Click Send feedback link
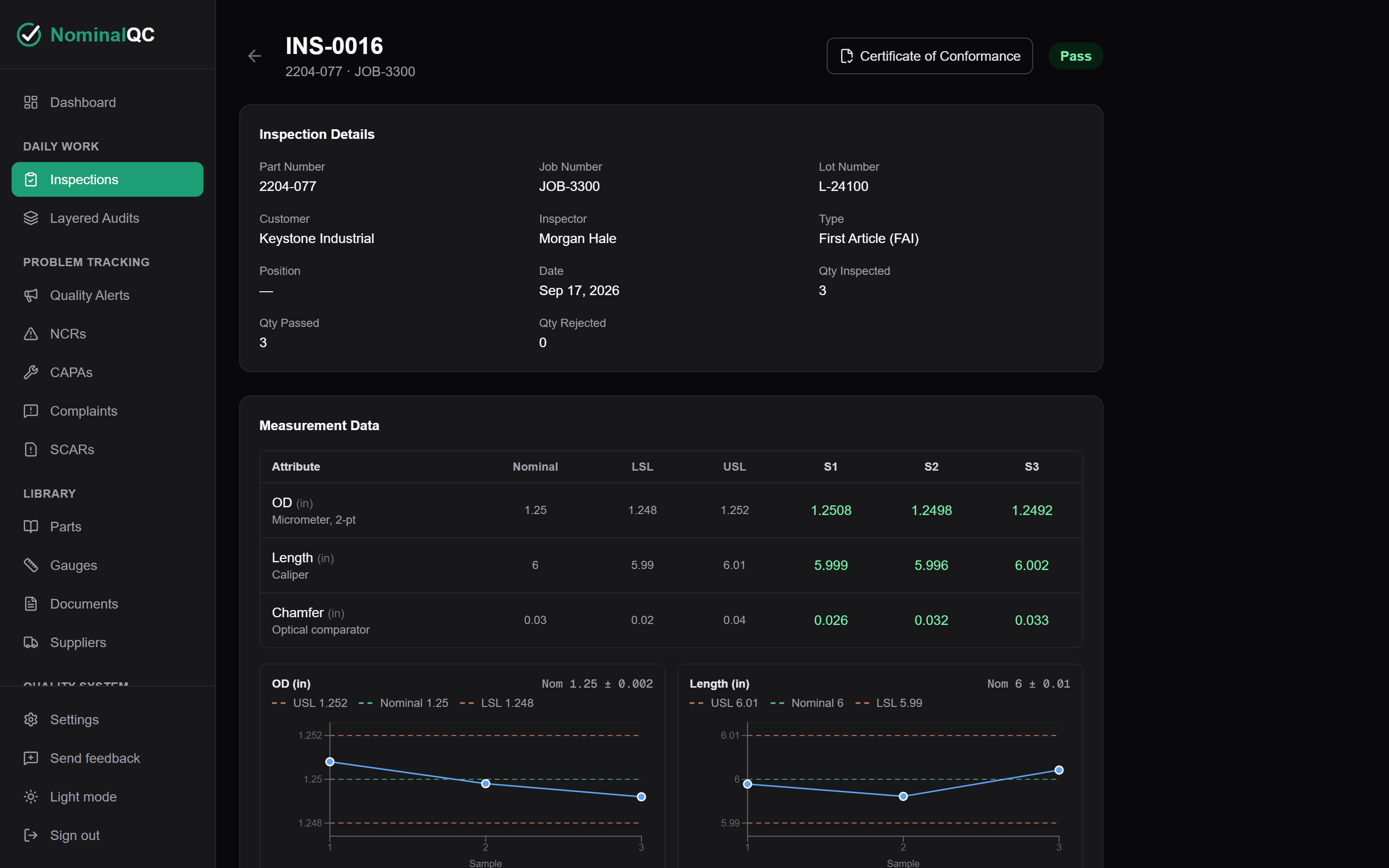 point(108,759)
